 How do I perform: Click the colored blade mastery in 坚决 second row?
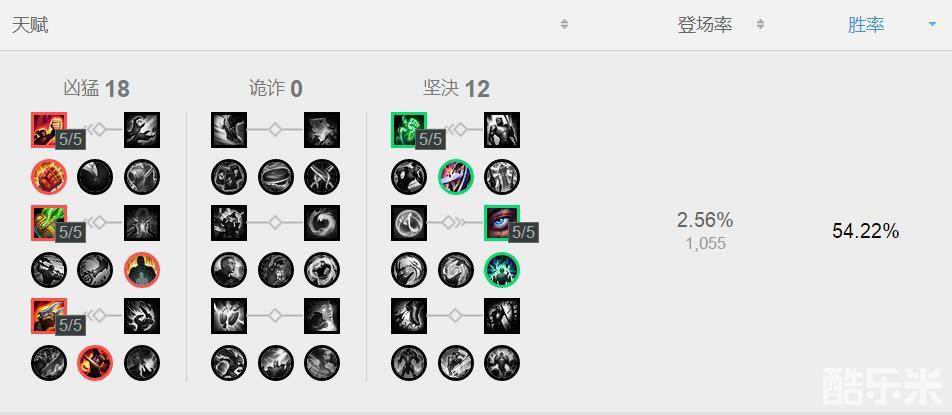456,177
